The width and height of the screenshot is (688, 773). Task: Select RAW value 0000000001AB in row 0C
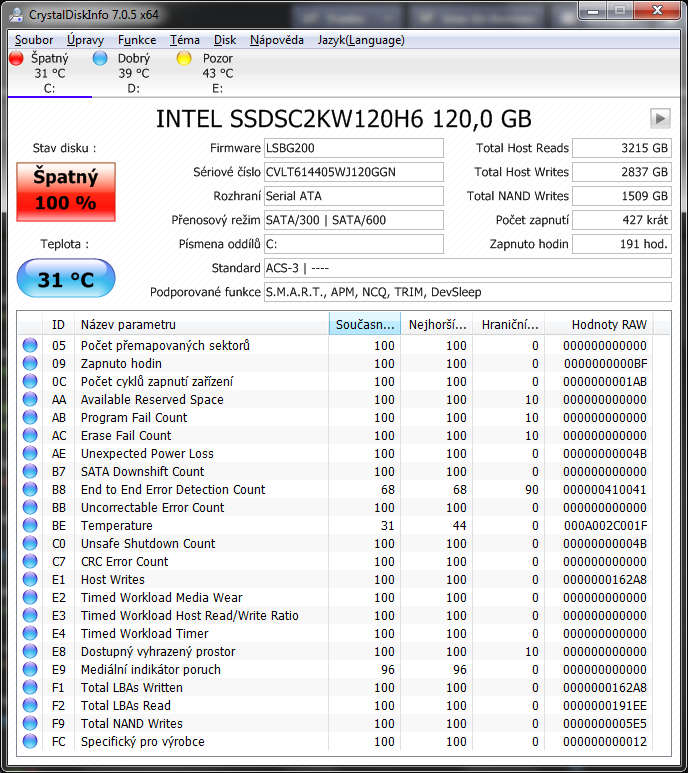[x=605, y=382]
